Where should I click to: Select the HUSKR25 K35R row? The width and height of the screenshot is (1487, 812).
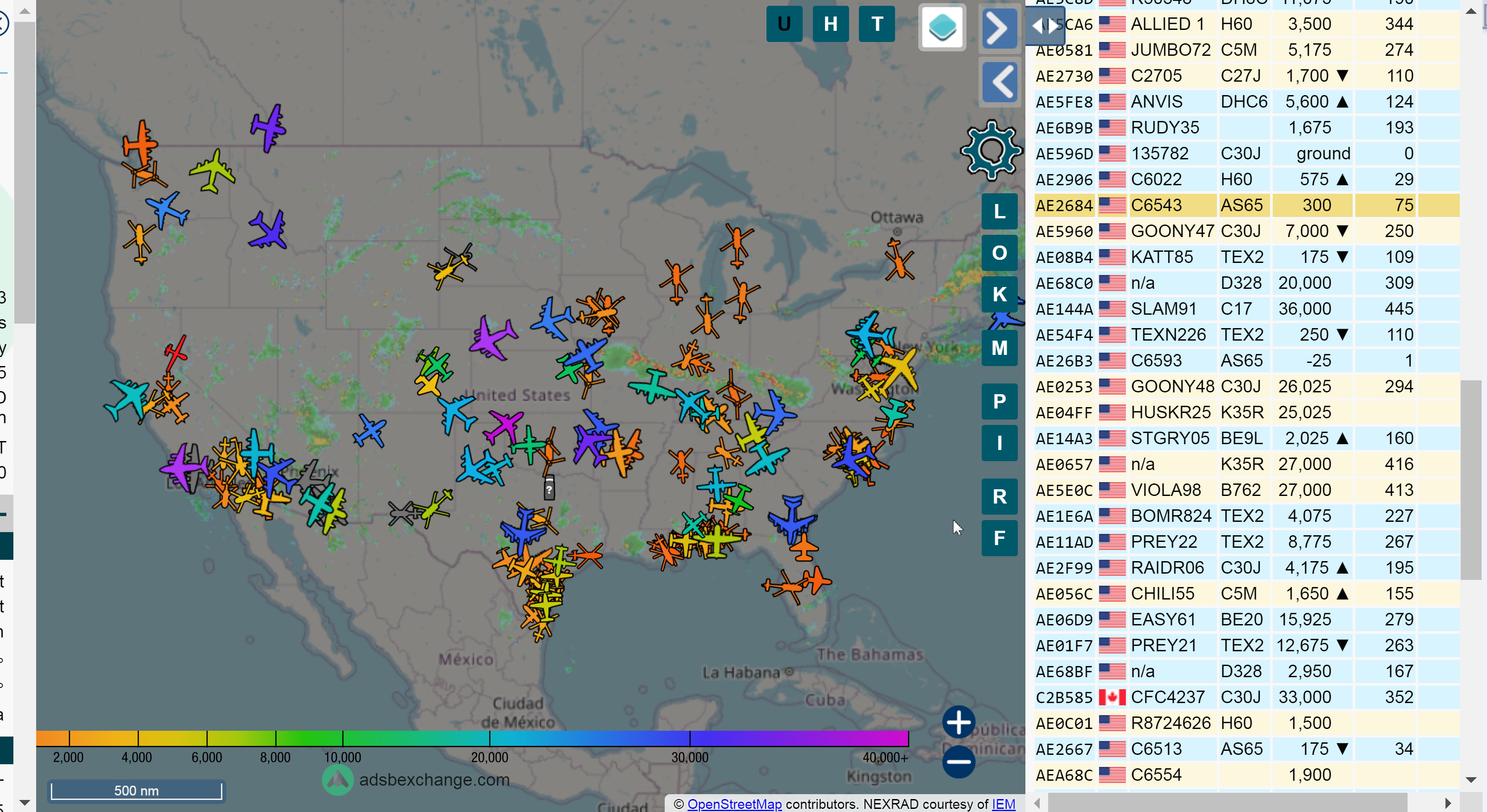point(1247,412)
